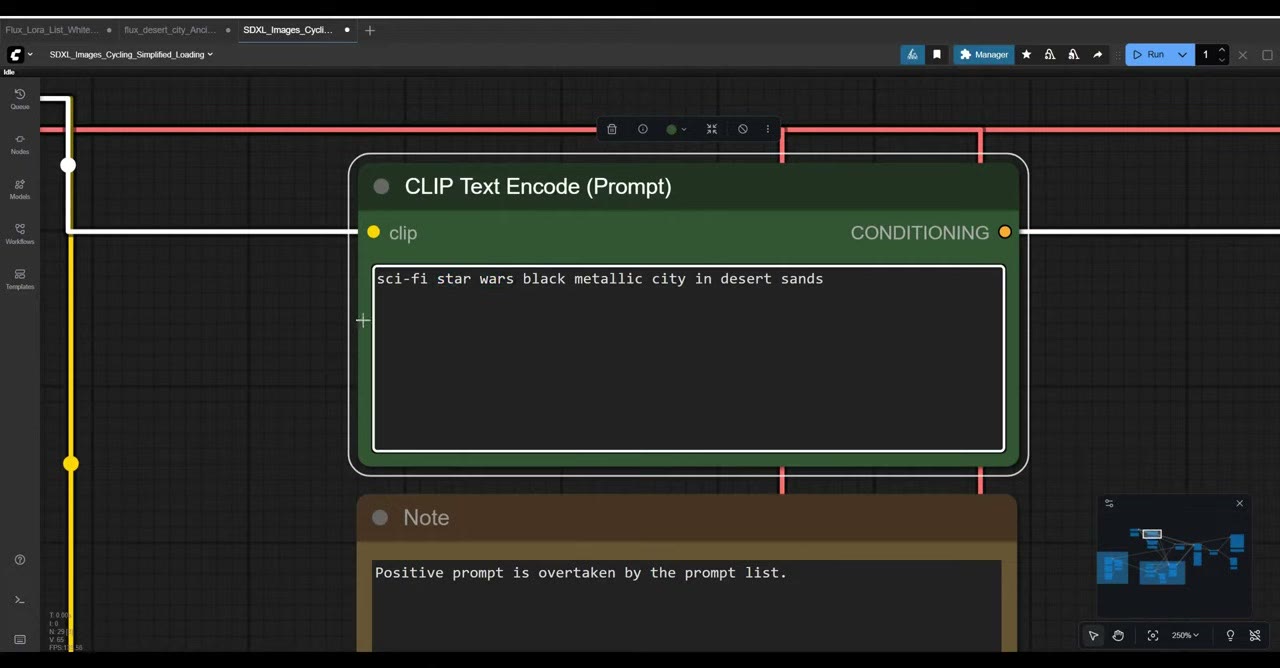Click the first cleaner icon after the star
1280x668 pixels.
pos(1050,55)
